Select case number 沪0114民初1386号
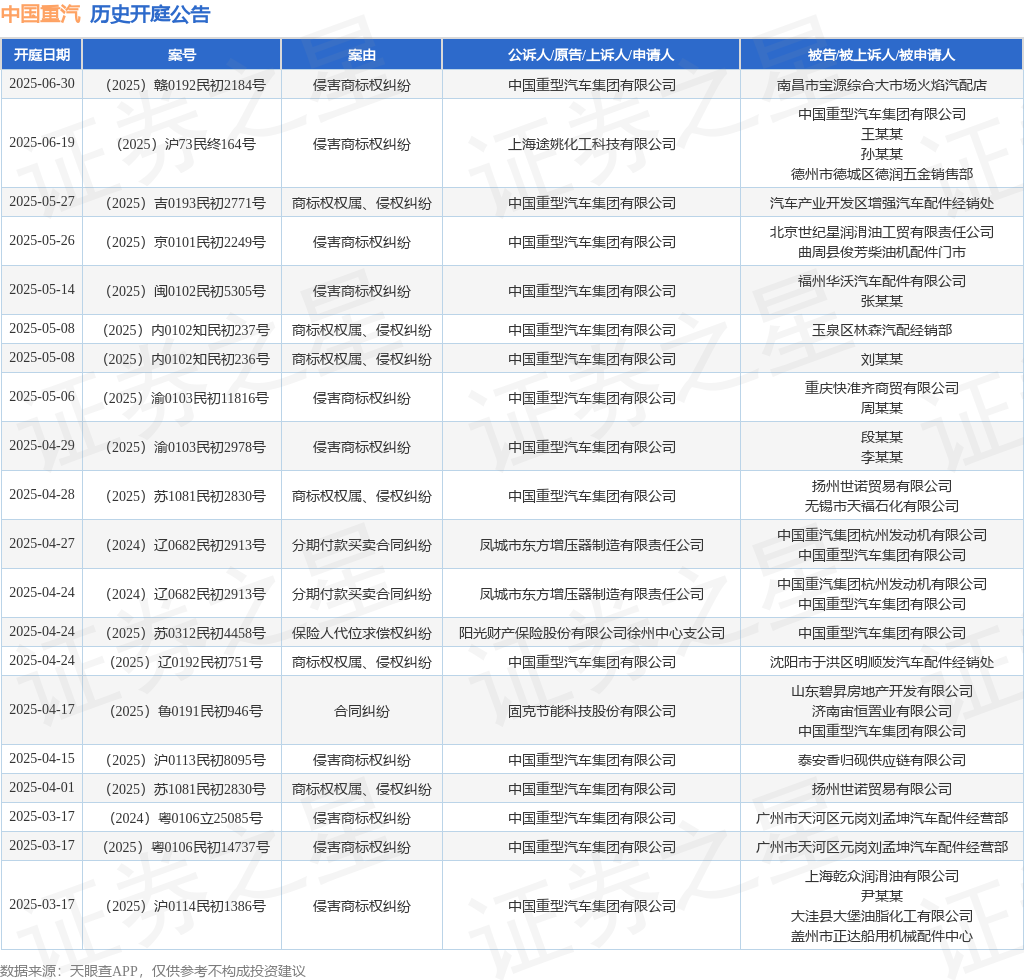 pyautogui.click(x=185, y=906)
